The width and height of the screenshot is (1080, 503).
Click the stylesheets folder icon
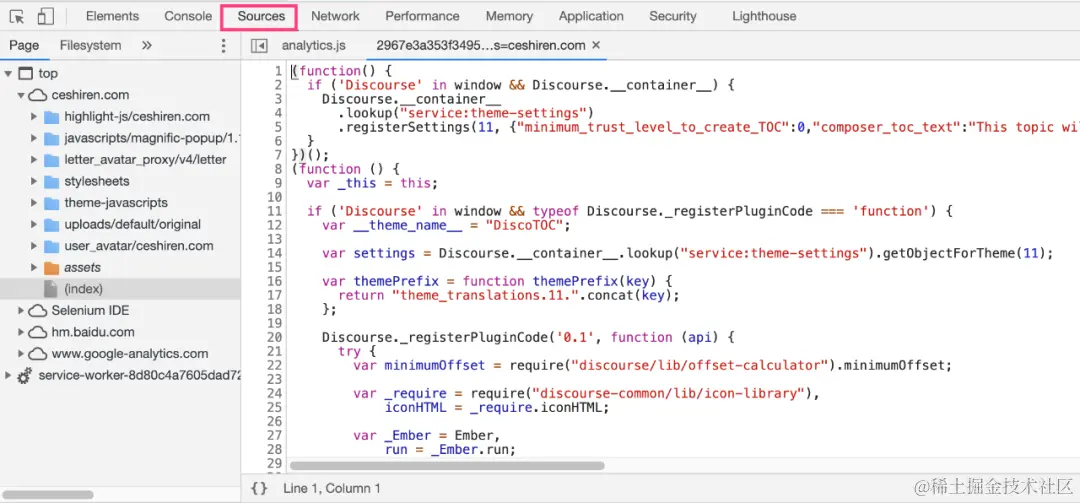pyautogui.click(x=52, y=181)
